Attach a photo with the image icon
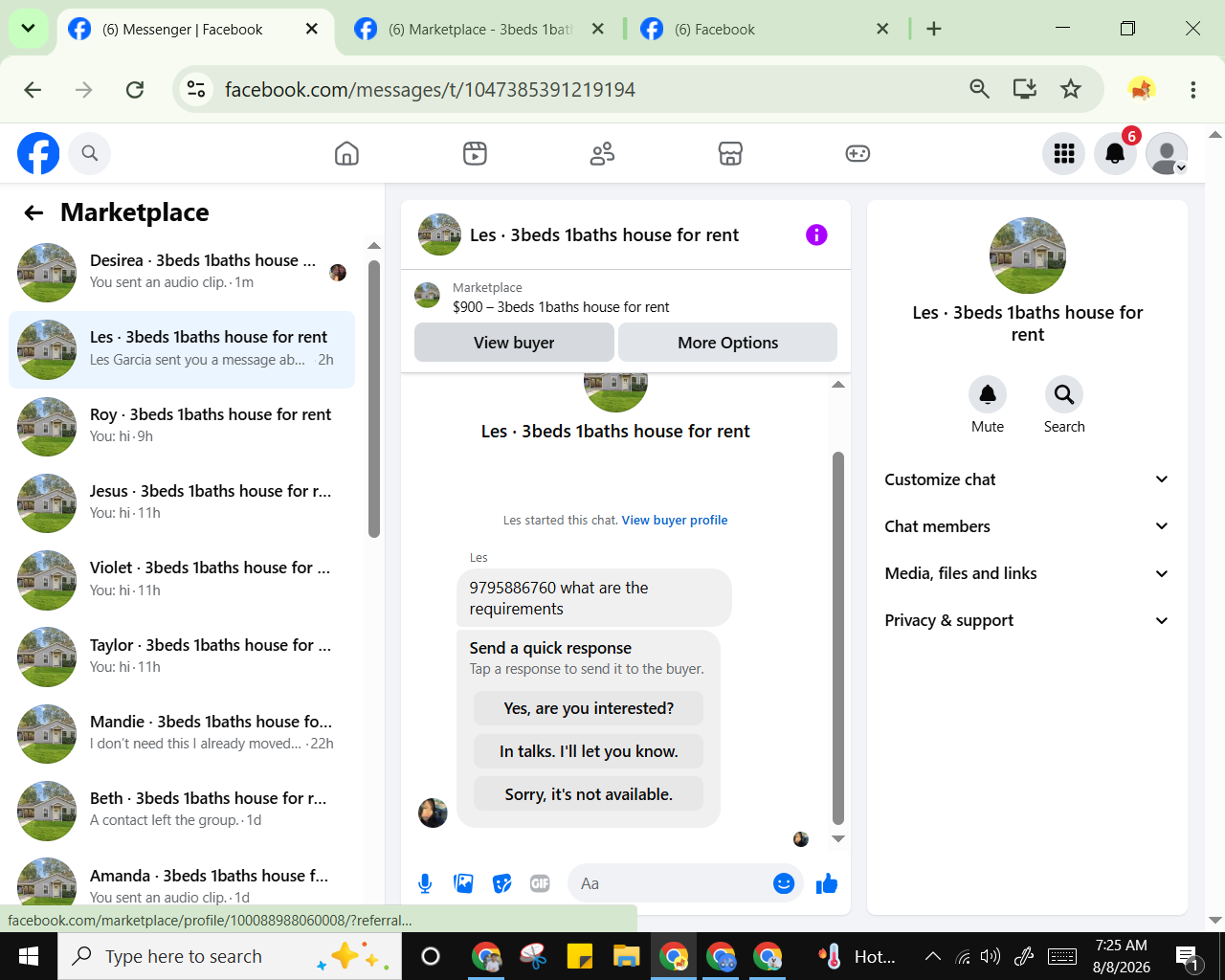1225x980 pixels. 464,883
